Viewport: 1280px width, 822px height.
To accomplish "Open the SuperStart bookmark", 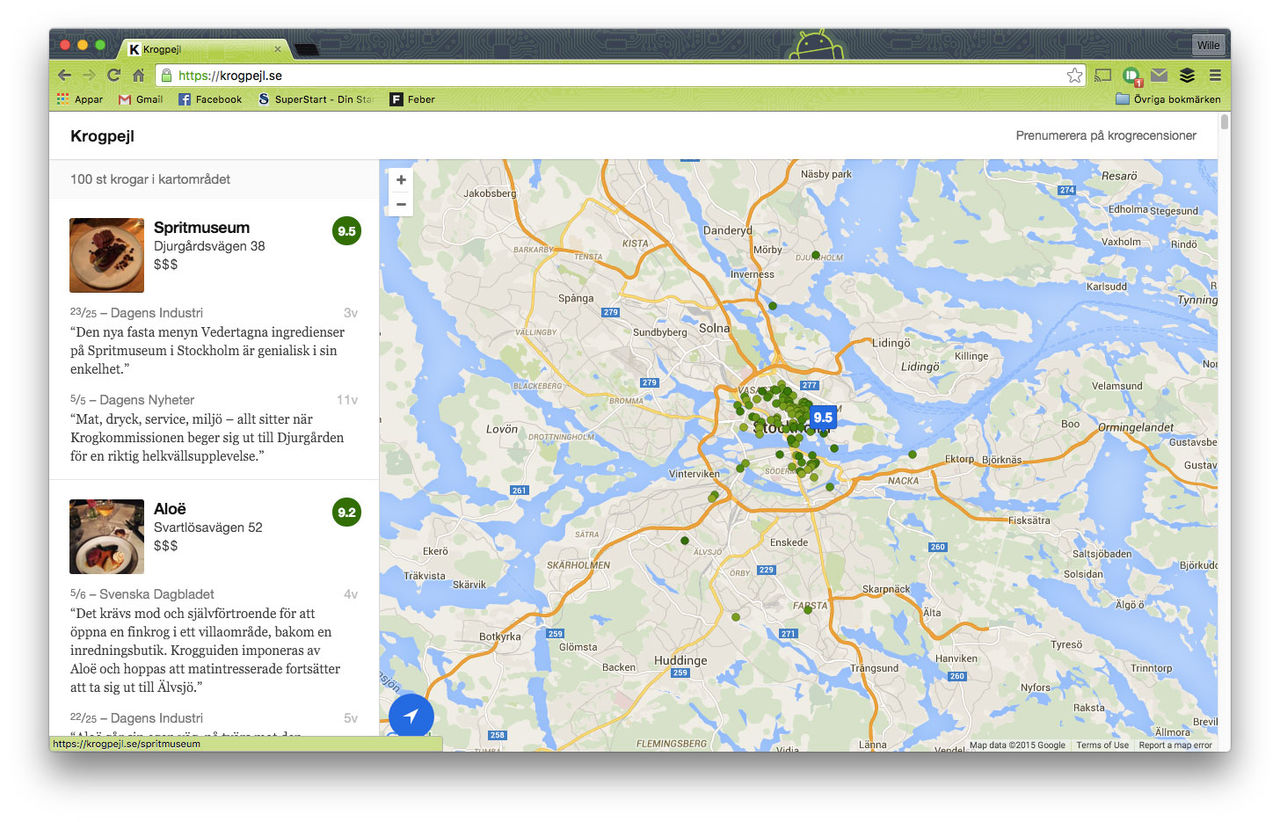I will [x=315, y=99].
